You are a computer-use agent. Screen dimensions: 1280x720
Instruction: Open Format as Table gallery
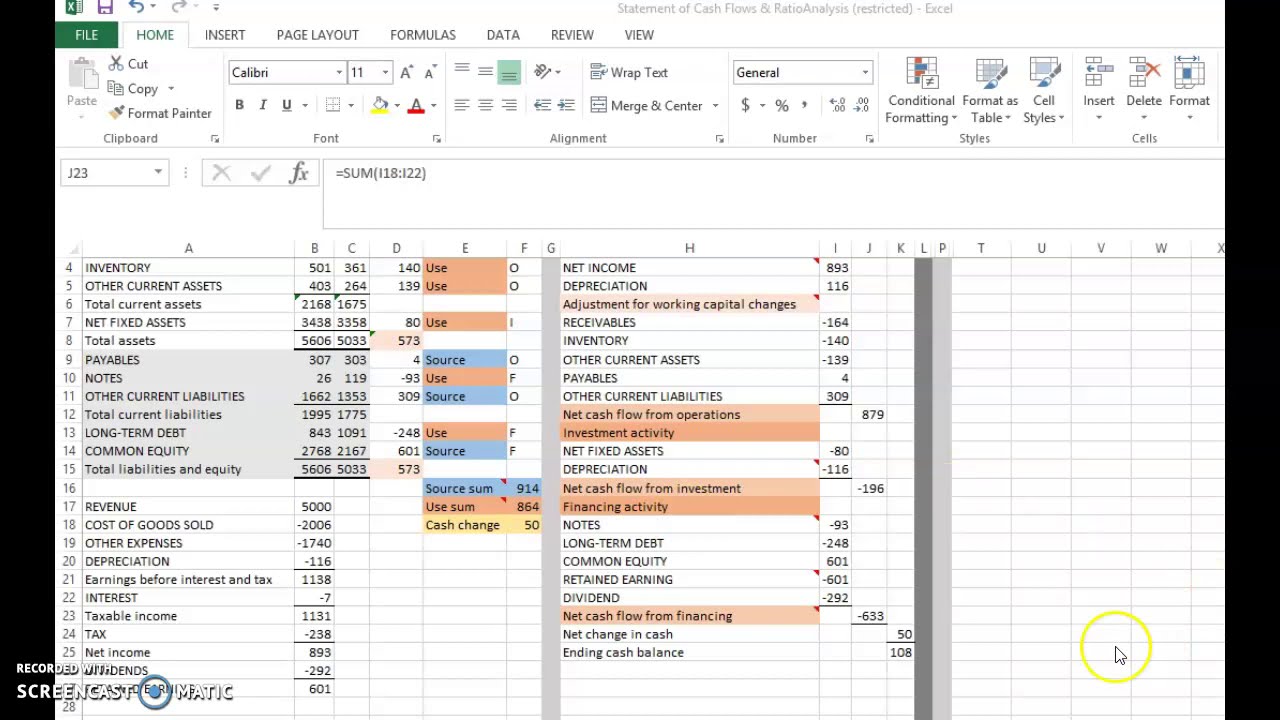pos(990,91)
